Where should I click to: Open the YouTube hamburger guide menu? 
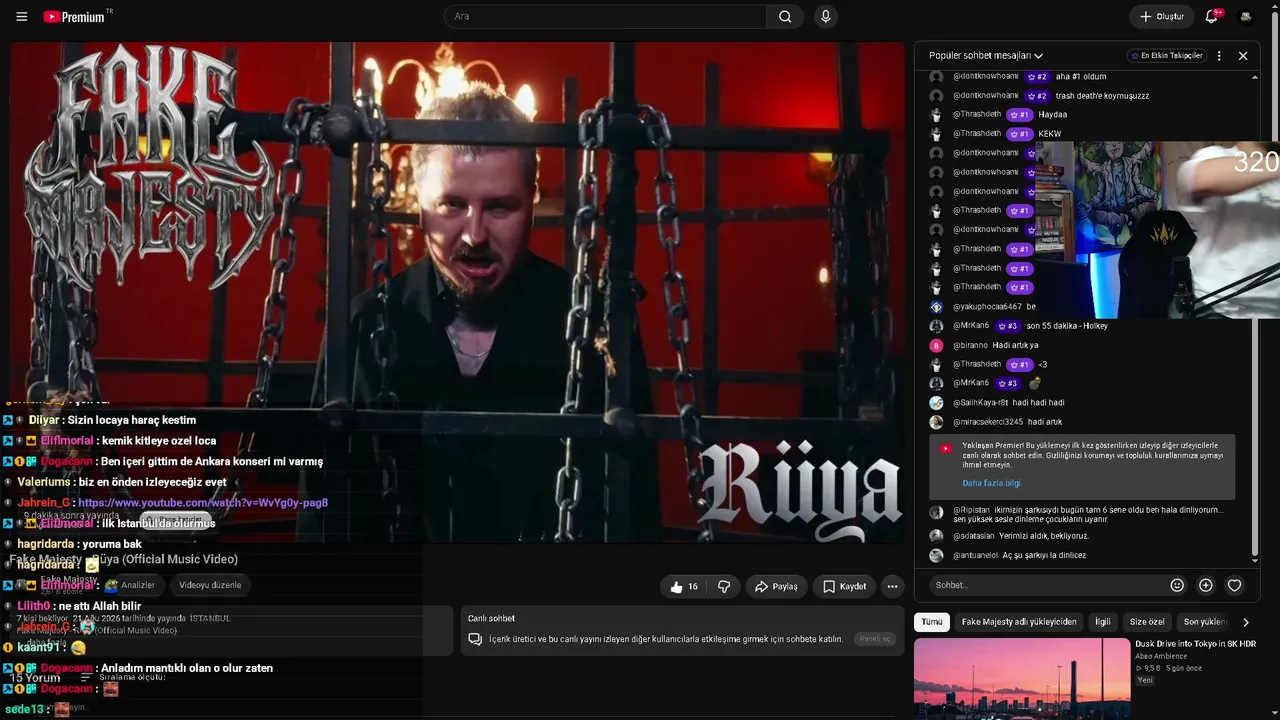22,17
